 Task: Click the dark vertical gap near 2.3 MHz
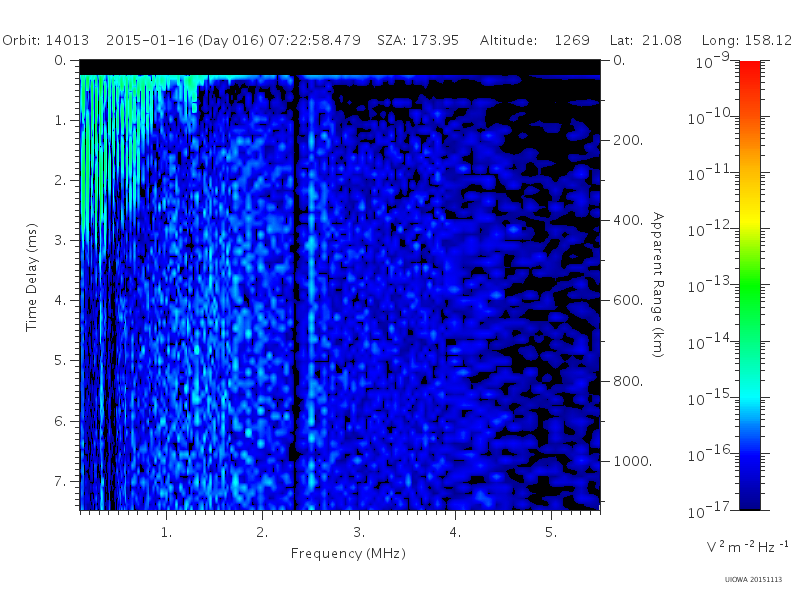point(294,293)
